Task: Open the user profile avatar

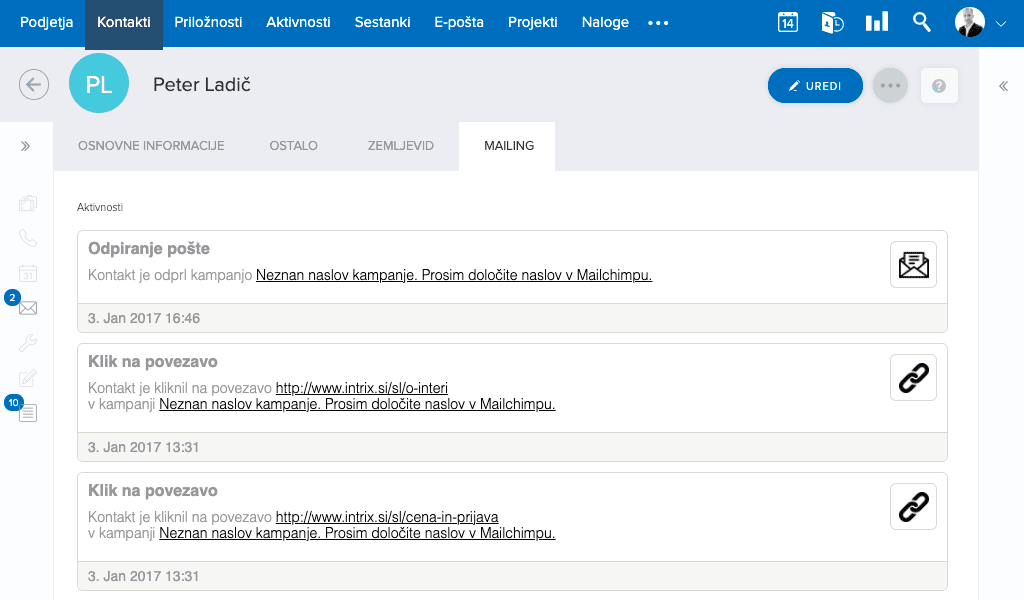Action: (970, 22)
